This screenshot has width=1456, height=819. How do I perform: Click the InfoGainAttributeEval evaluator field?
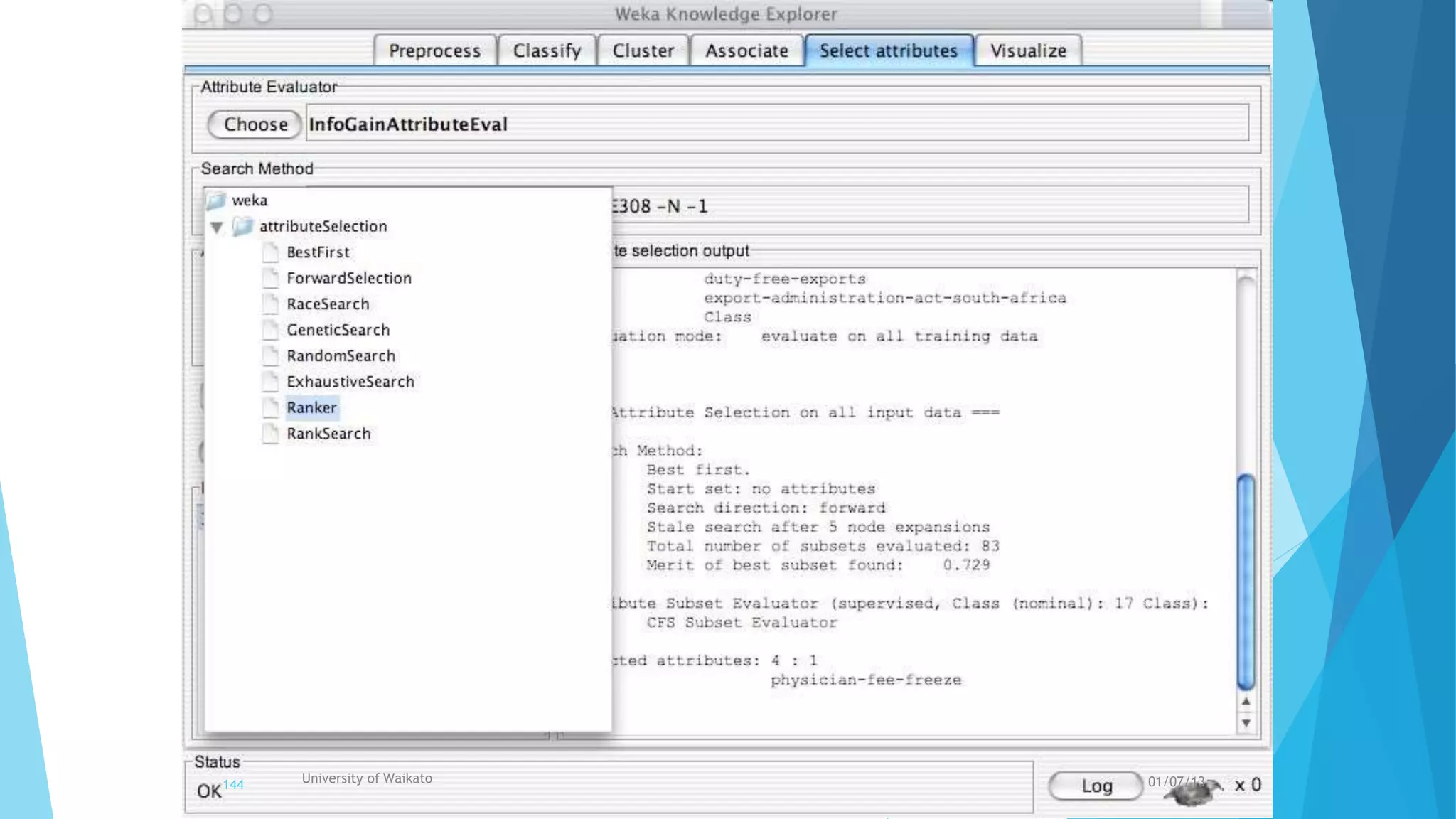pyautogui.click(x=776, y=124)
